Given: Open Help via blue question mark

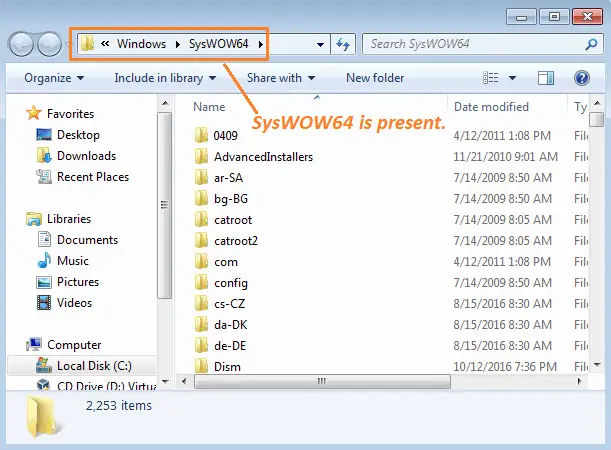Looking at the screenshot, I should click(x=581, y=78).
